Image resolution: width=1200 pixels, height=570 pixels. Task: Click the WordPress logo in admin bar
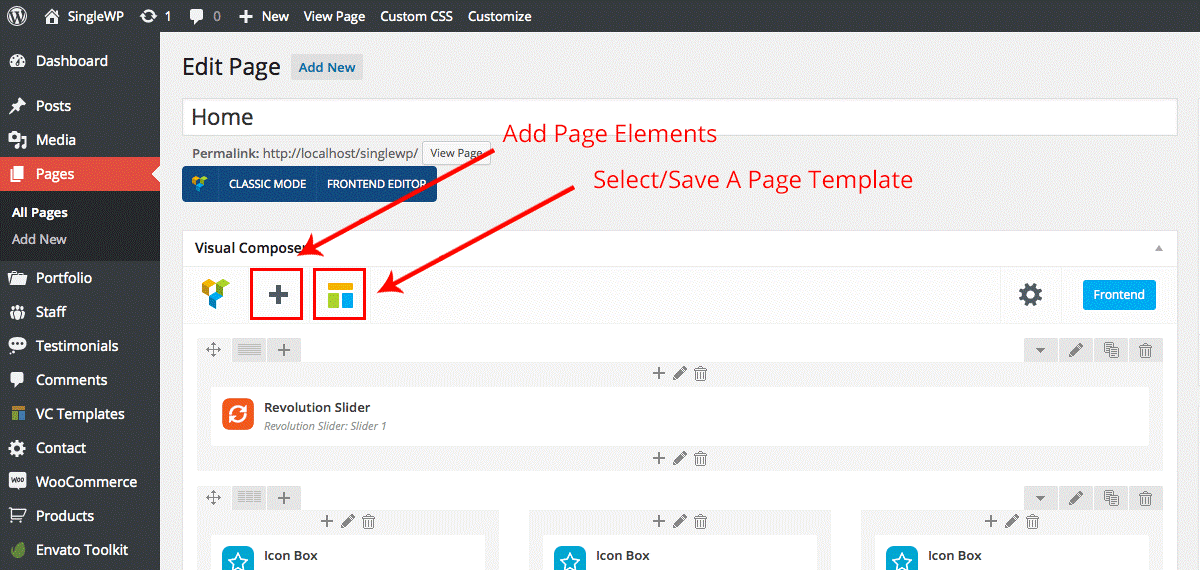point(17,16)
